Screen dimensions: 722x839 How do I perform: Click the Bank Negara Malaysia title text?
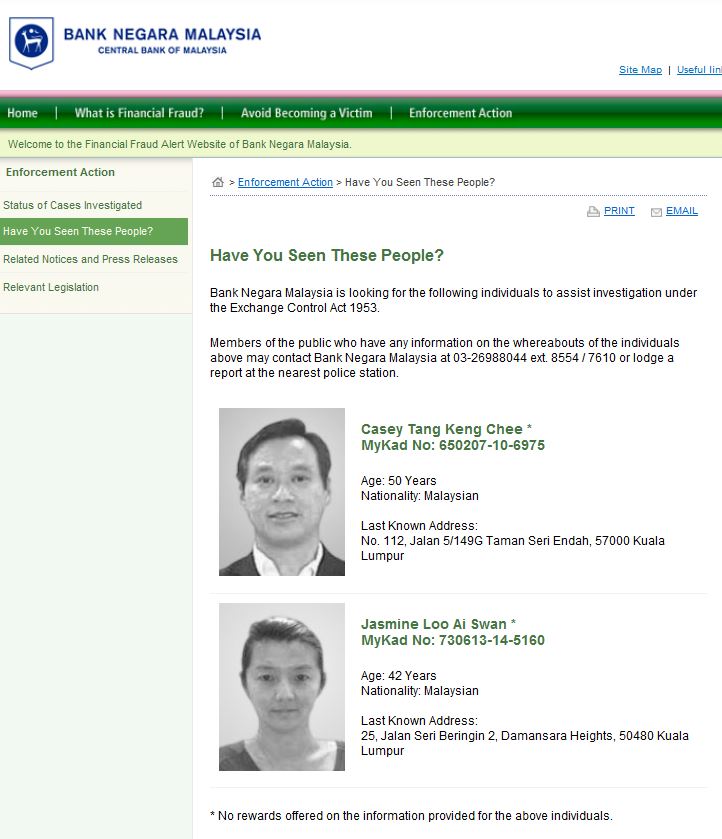point(162,34)
